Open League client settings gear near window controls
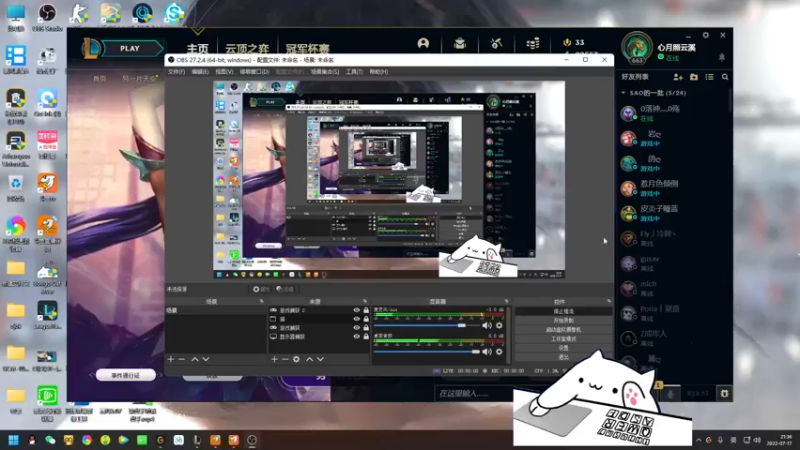This screenshot has width=800, height=450. (x=706, y=35)
